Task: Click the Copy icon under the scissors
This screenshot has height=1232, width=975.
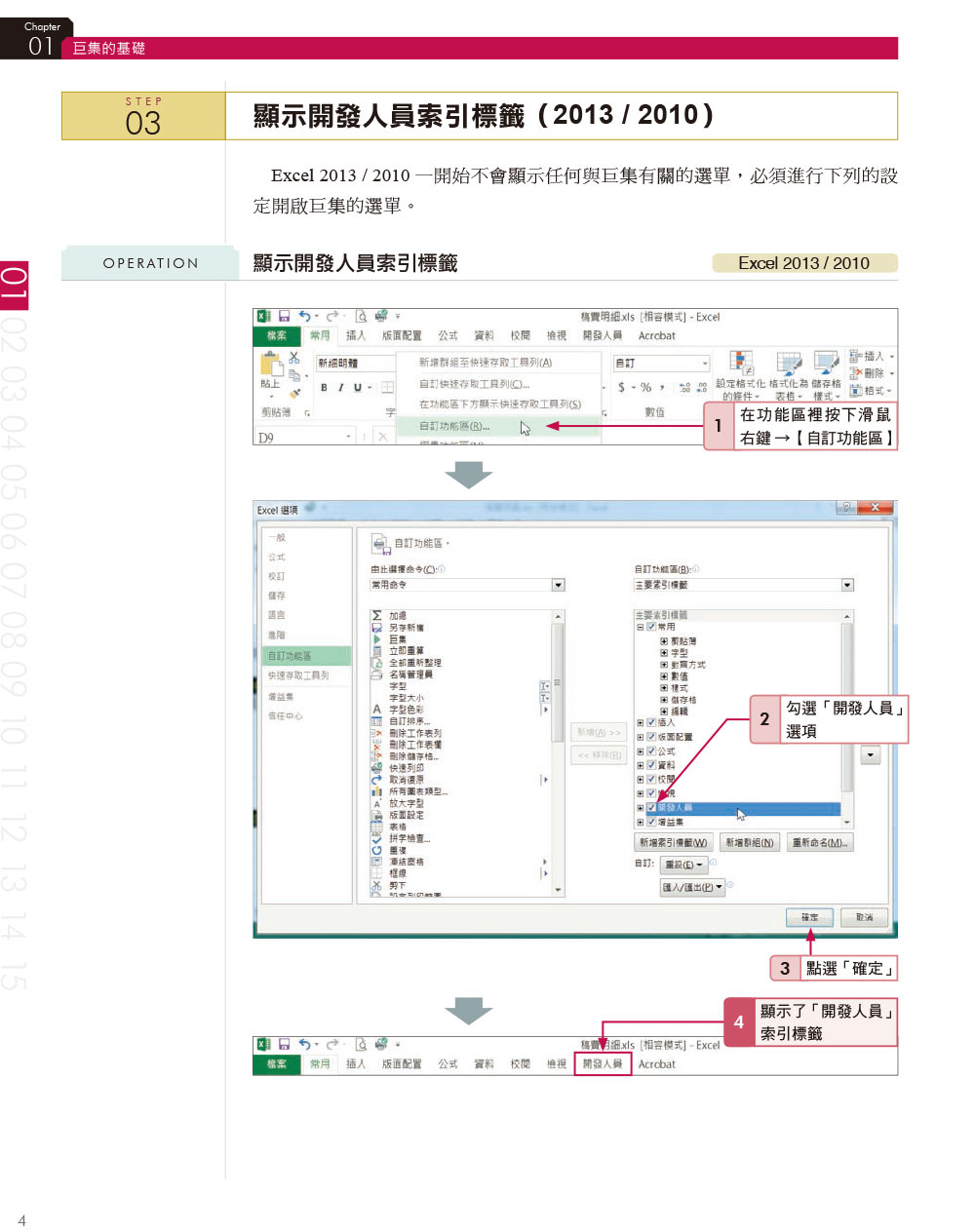Action: pos(294,374)
